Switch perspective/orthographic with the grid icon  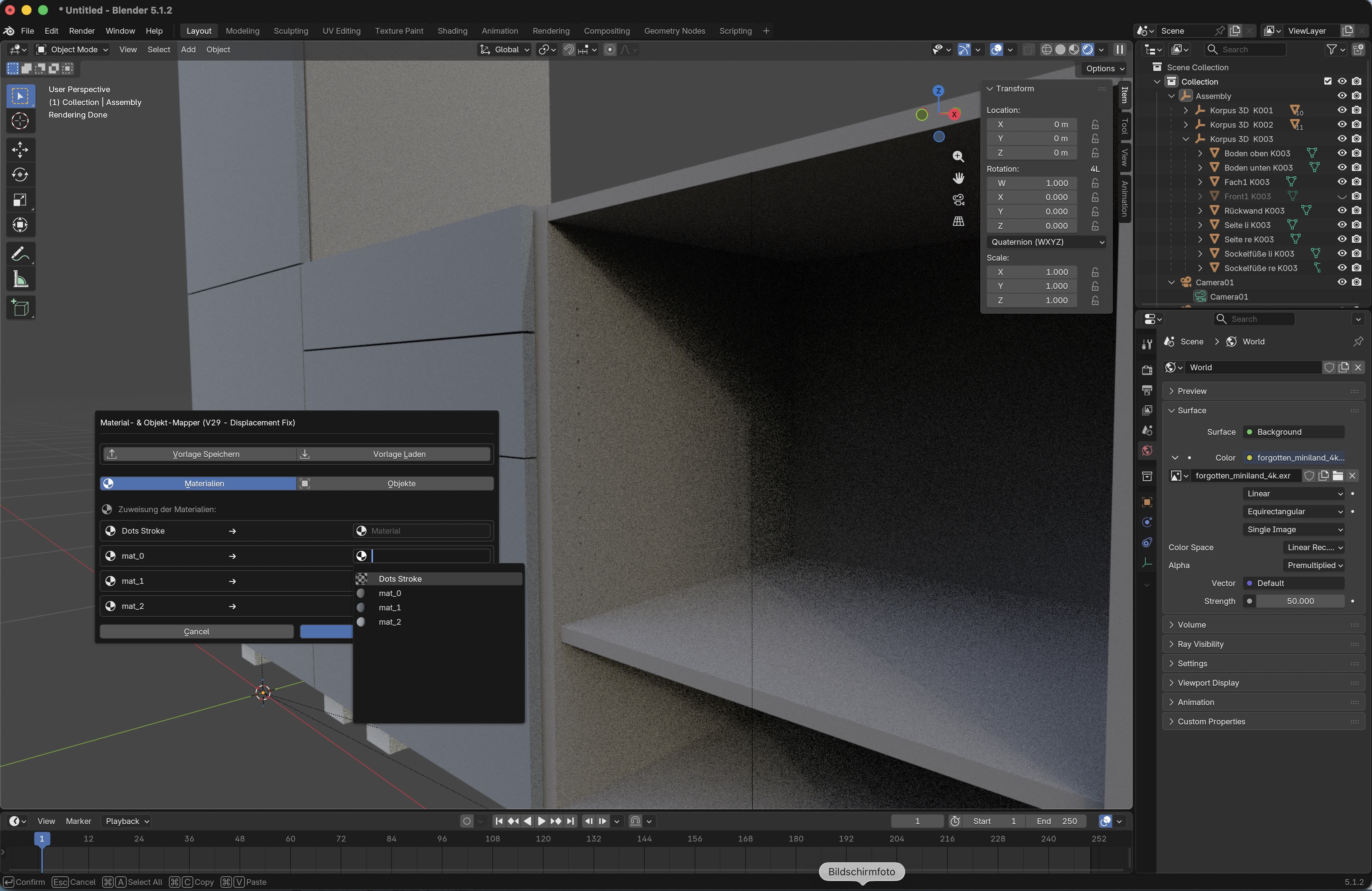pos(958,221)
